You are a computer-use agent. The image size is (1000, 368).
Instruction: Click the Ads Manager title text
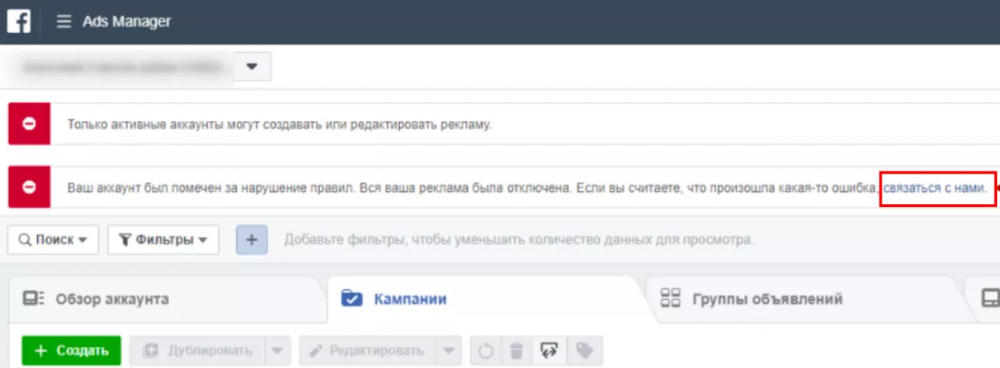click(x=126, y=22)
